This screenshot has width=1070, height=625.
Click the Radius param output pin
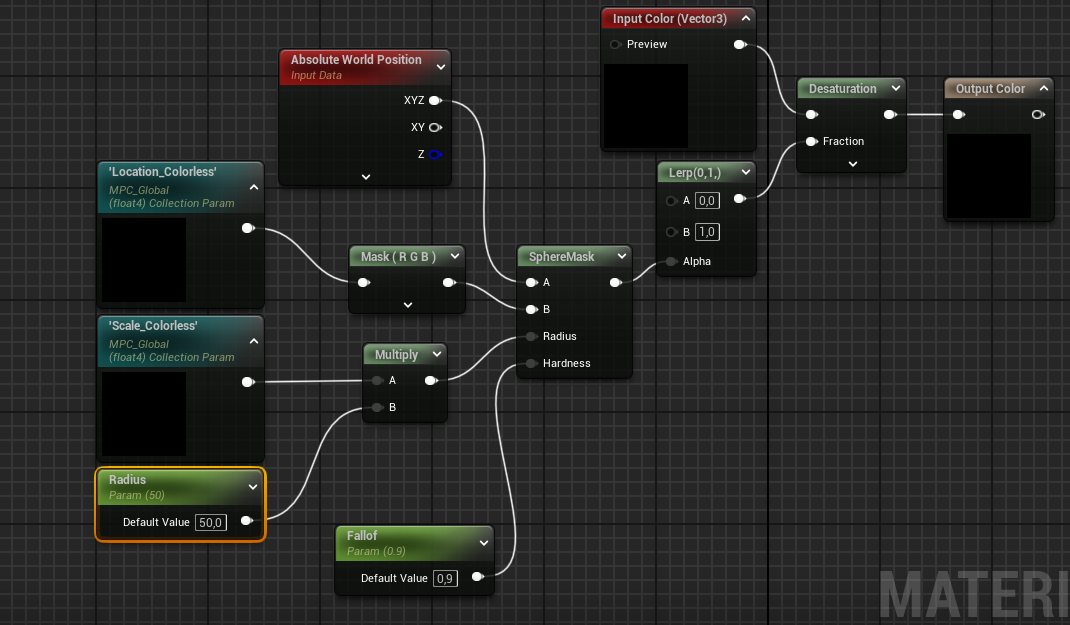(247, 521)
